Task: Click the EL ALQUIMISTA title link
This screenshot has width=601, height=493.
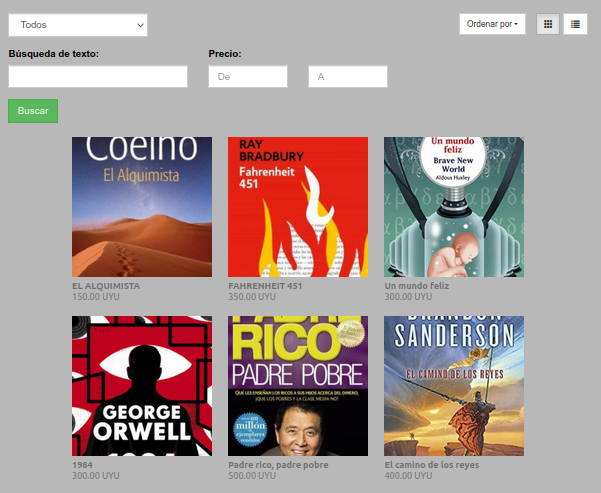Action: [x=106, y=286]
